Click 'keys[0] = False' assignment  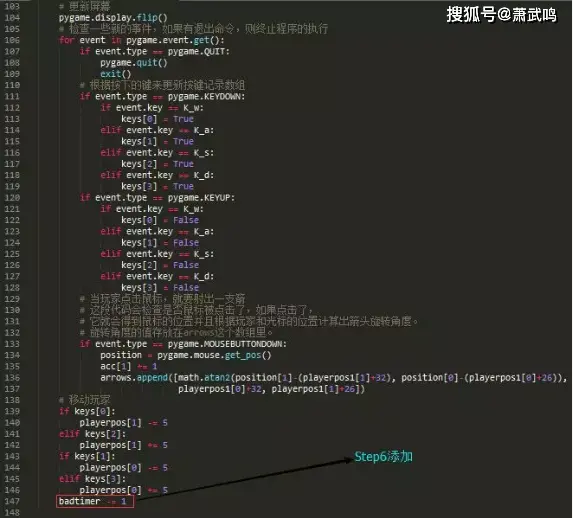click(x=160, y=220)
